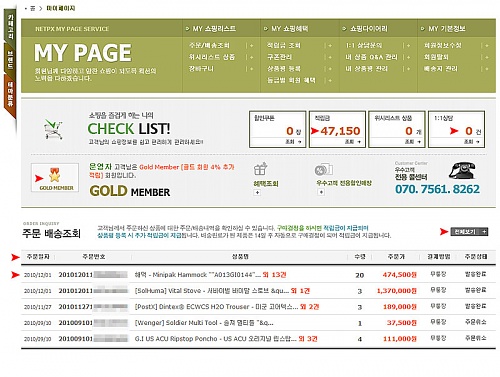The width and height of the screenshot is (500, 377).
Task: Open the gift box 혜택조회 icon
Action: [261, 169]
